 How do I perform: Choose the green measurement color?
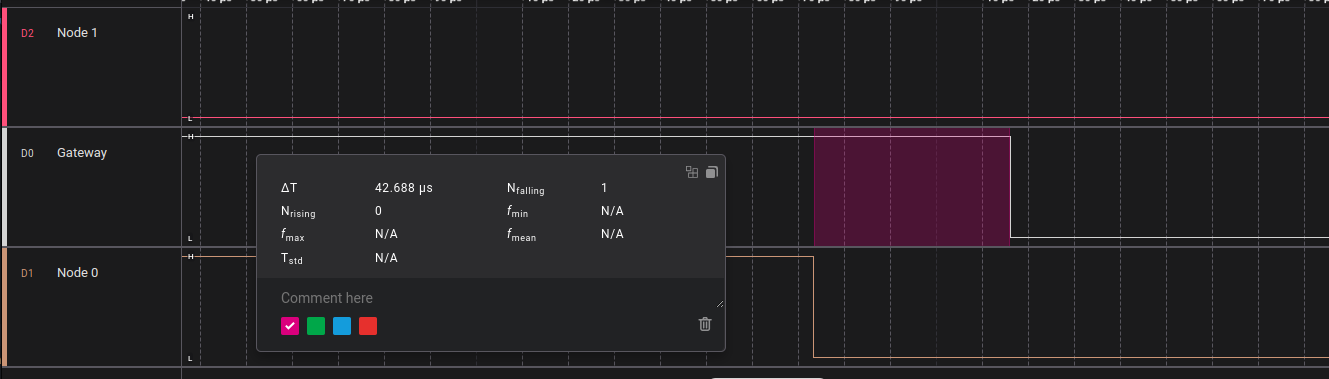[x=316, y=326]
